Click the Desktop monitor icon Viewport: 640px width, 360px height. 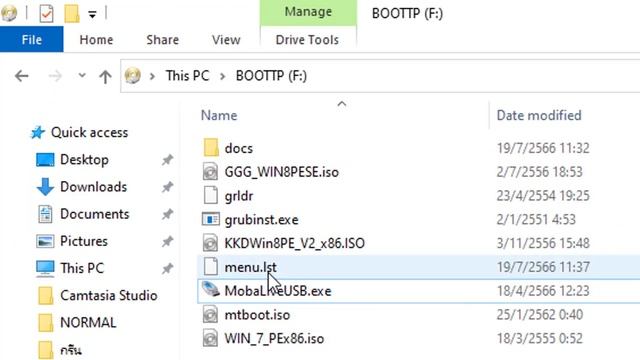click(44, 160)
